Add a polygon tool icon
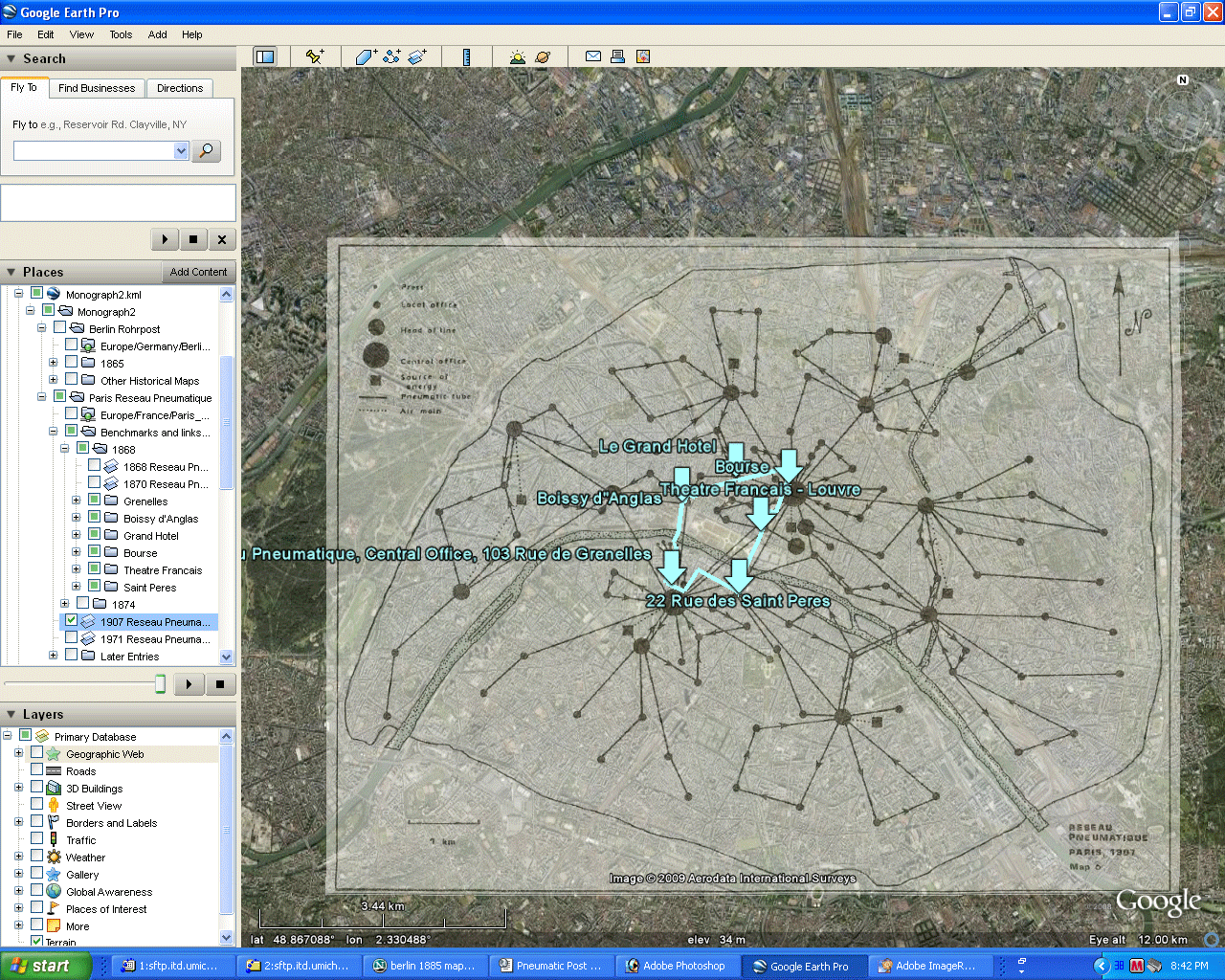The height and width of the screenshot is (980, 1225). 366,56
